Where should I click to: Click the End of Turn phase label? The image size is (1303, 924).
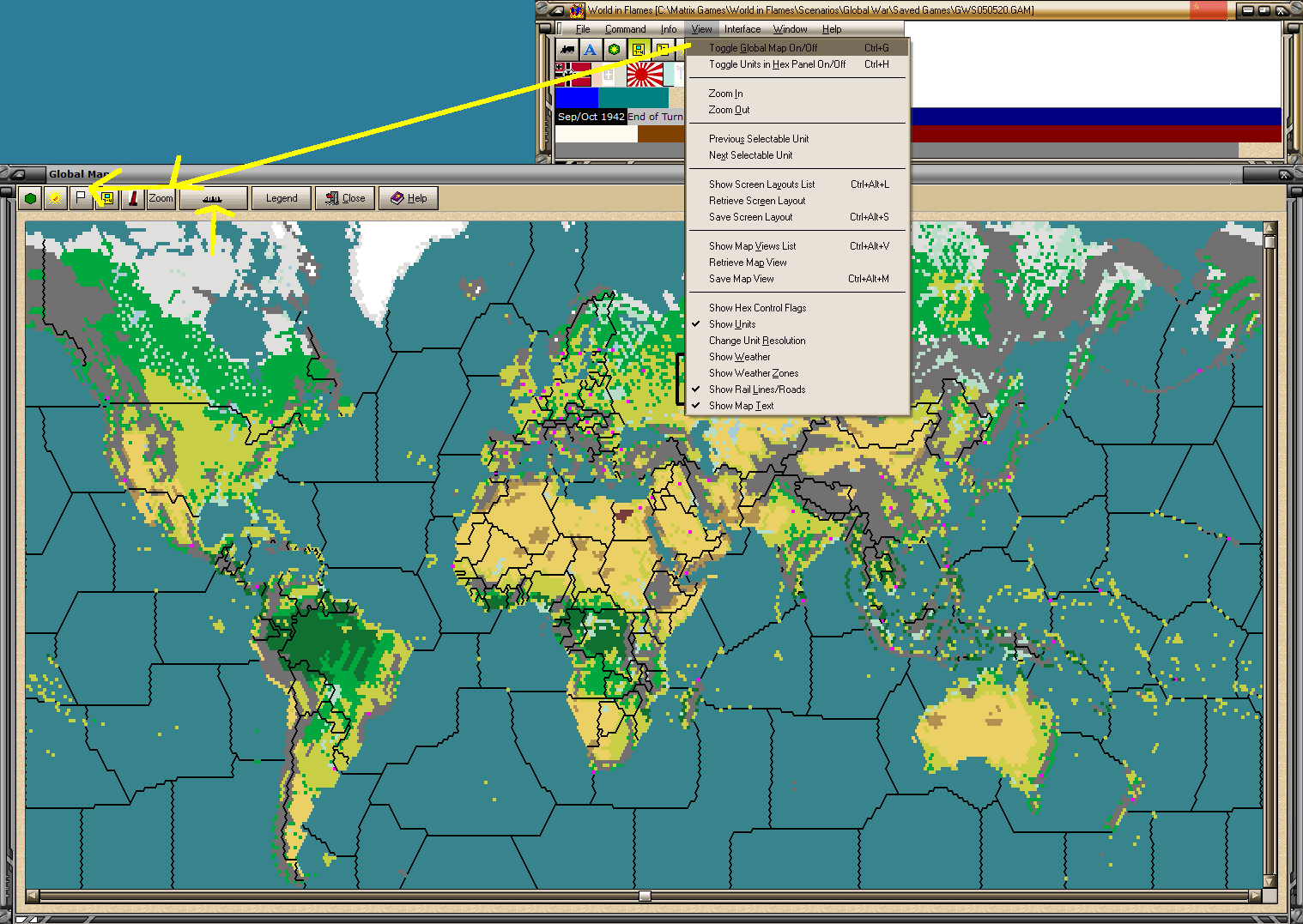click(655, 117)
